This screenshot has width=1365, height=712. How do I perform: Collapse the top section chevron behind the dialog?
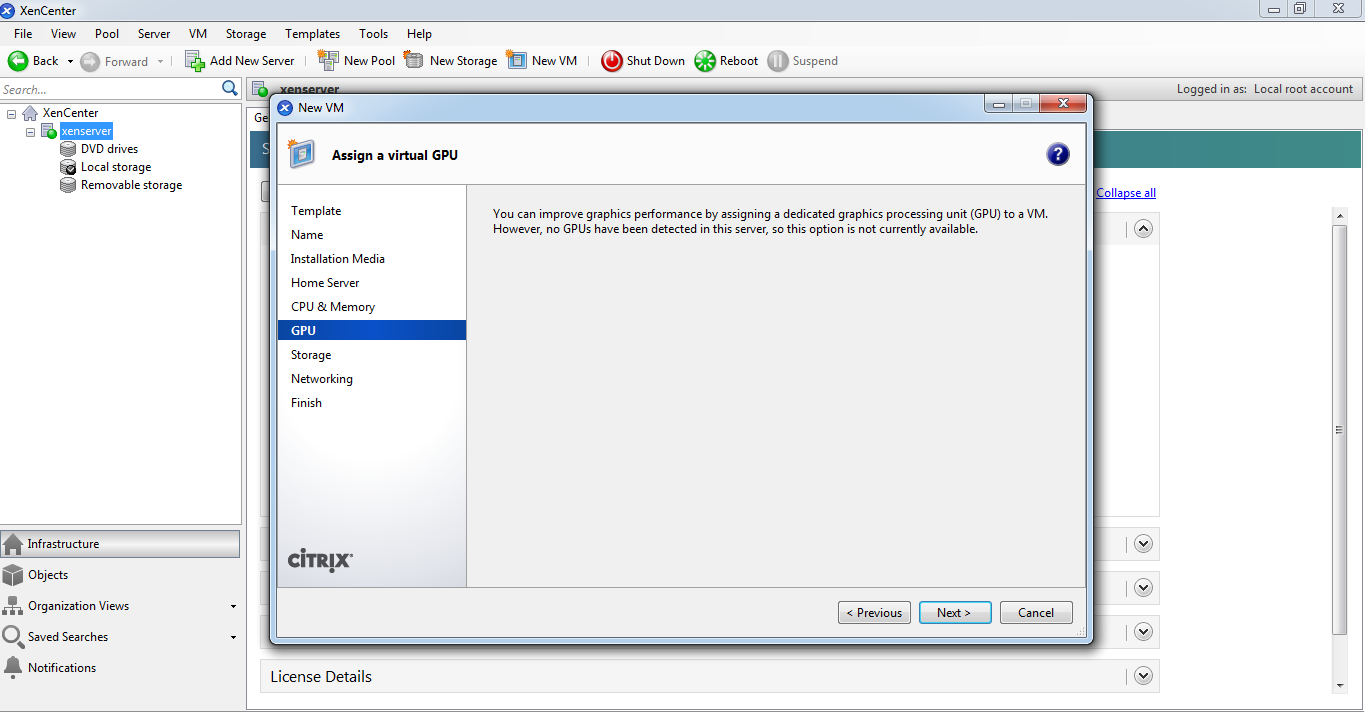point(1144,228)
